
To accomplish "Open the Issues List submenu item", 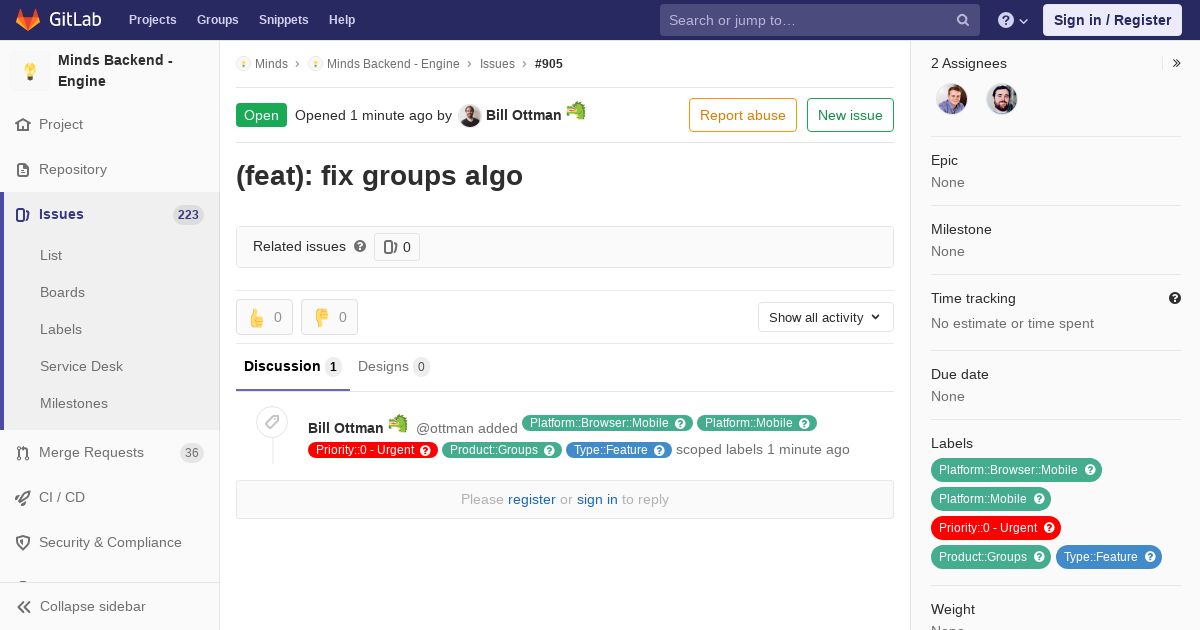I will click(x=51, y=255).
